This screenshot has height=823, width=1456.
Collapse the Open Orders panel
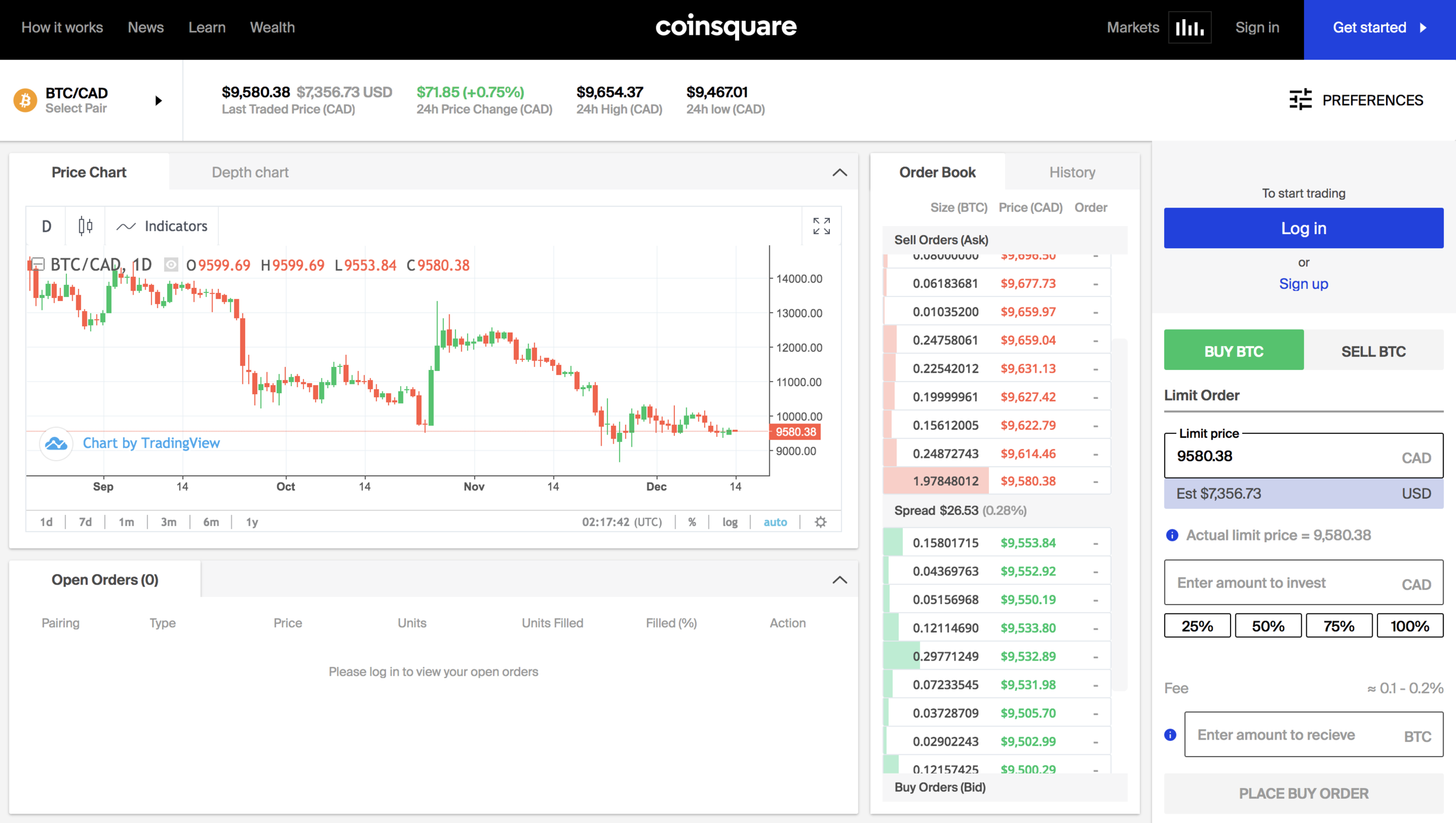839,580
